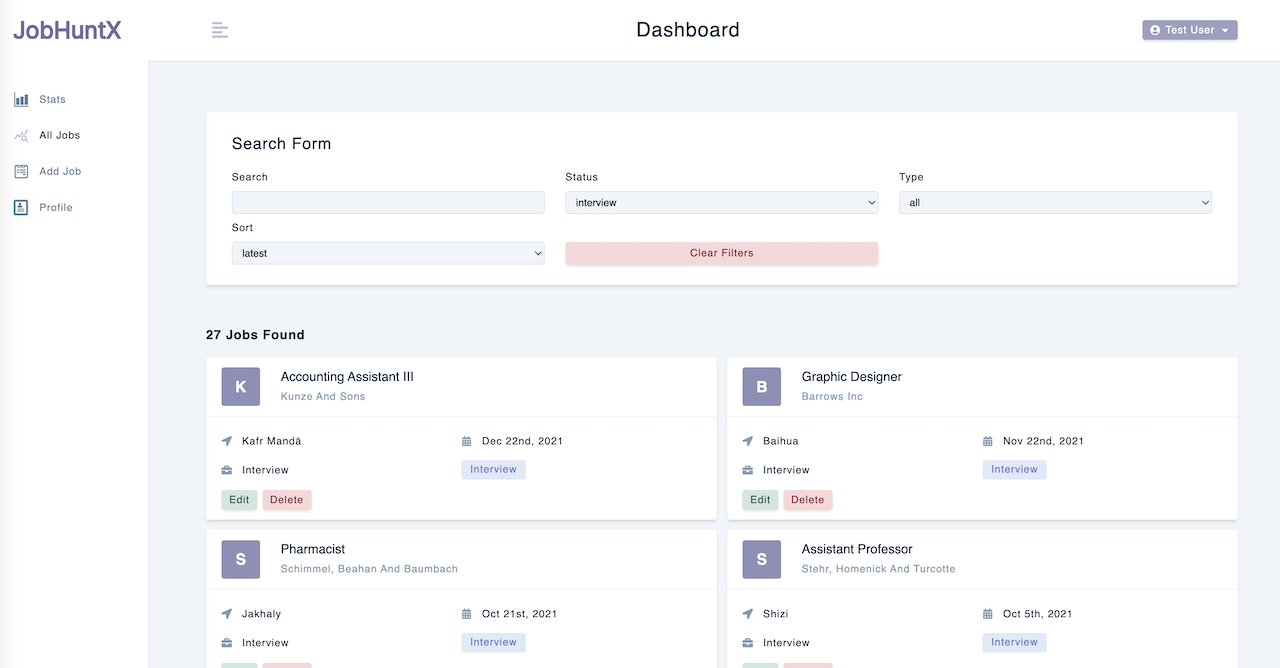Image resolution: width=1280 pixels, height=668 pixels.
Task: Go to the Profile page
Action: coord(55,206)
